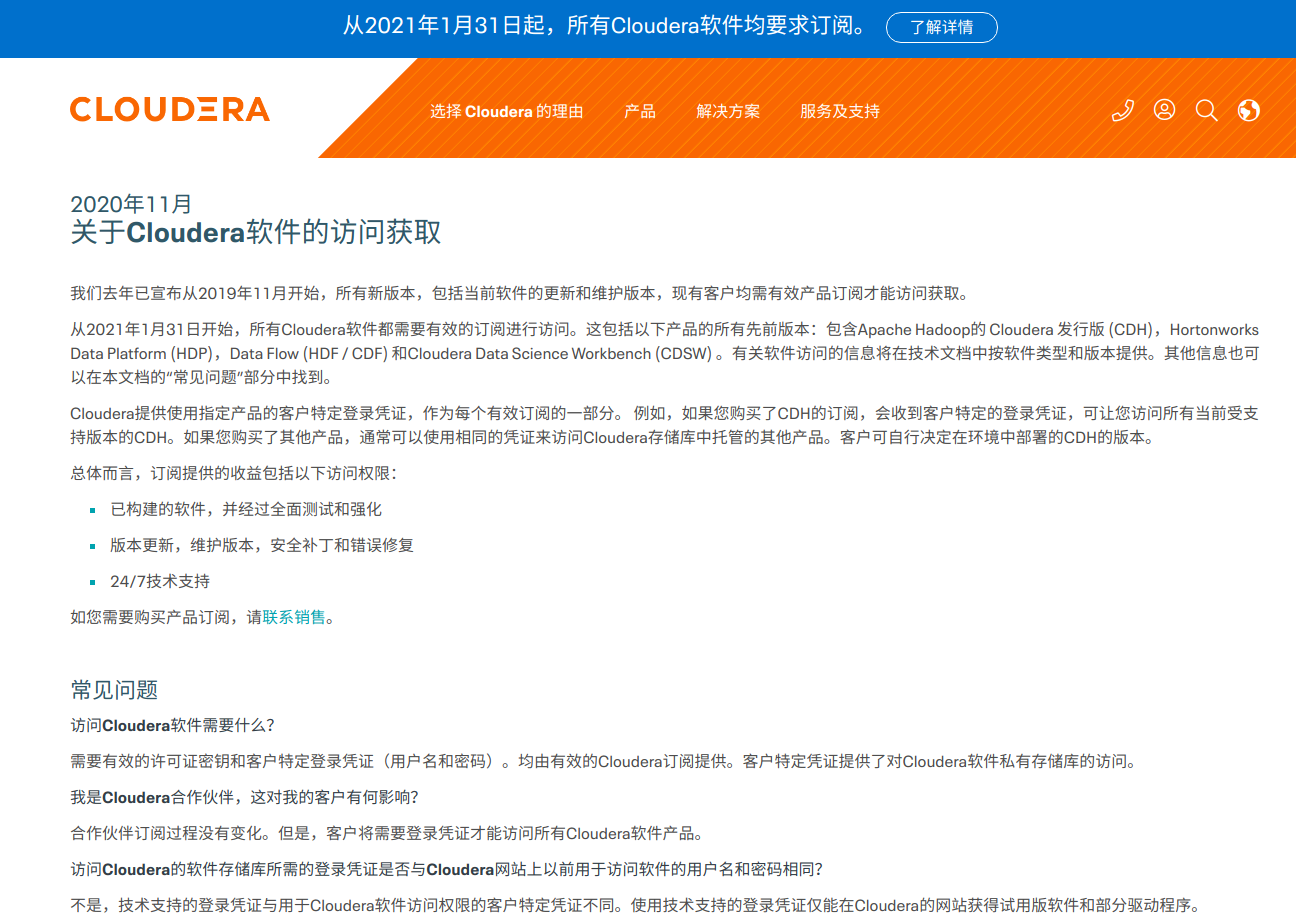Expand the 服务及支持 navigation dropdown
The height and width of the screenshot is (922, 1296).
coord(839,111)
